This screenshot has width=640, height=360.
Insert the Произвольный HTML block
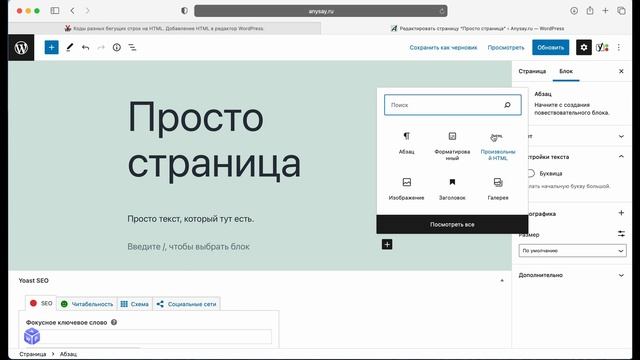click(498, 146)
